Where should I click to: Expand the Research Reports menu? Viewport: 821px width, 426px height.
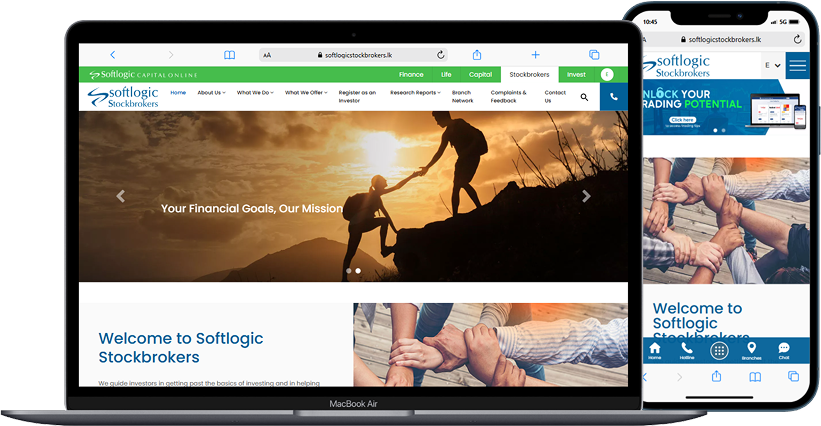pyautogui.click(x=415, y=93)
